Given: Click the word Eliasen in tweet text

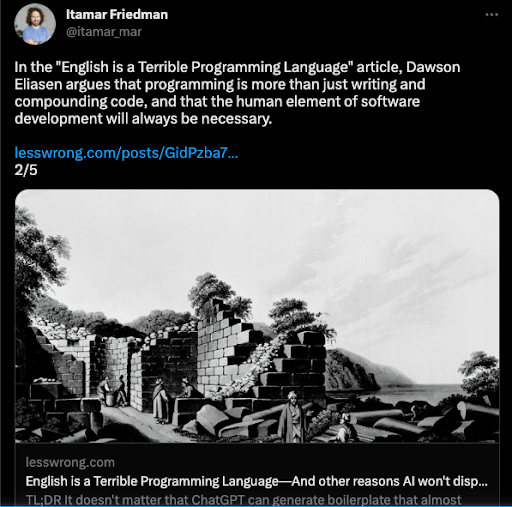Looking at the screenshot, I should [38, 84].
